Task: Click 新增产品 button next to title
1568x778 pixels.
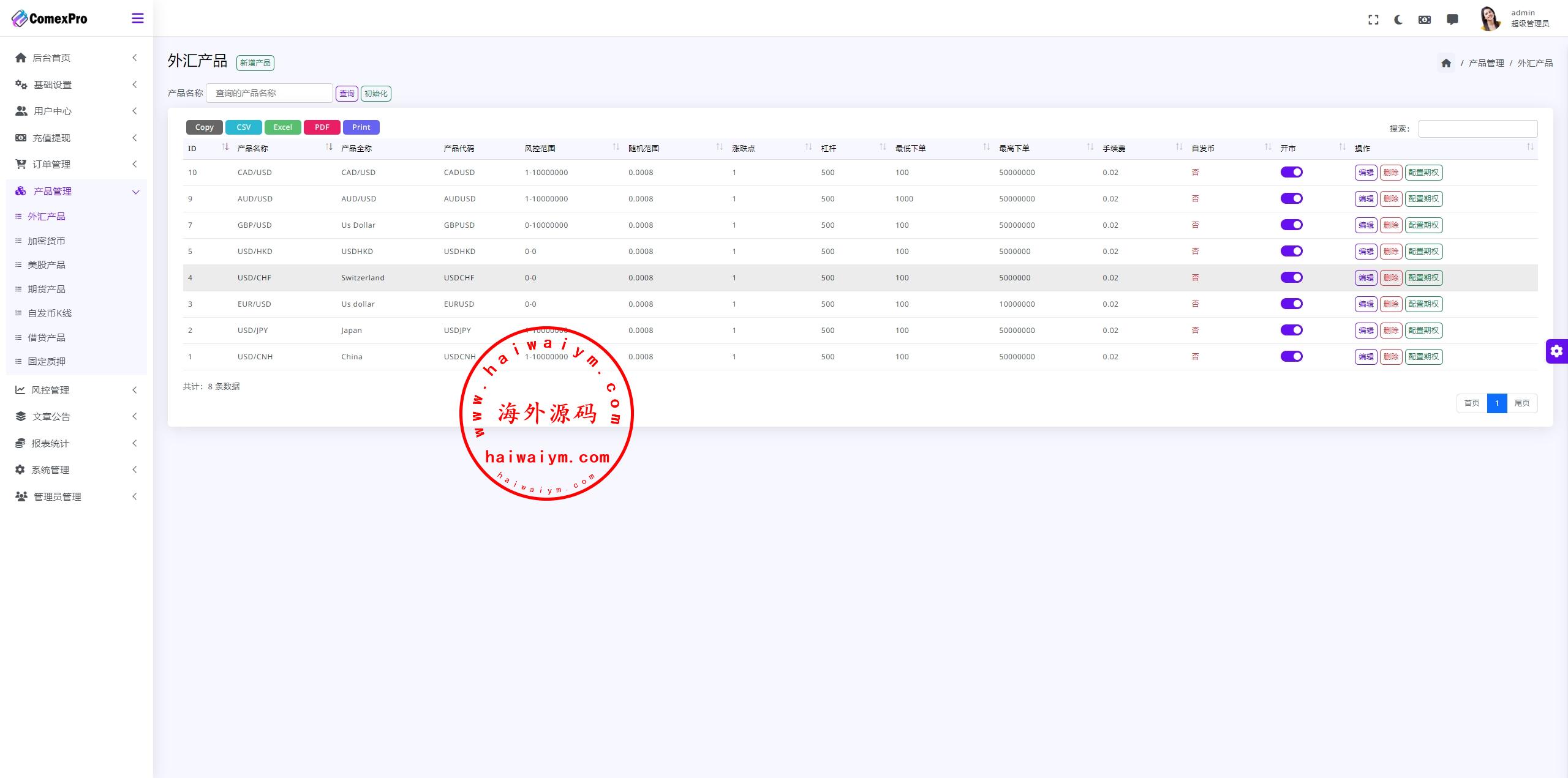Action: pyautogui.click(x=255, y=63)
